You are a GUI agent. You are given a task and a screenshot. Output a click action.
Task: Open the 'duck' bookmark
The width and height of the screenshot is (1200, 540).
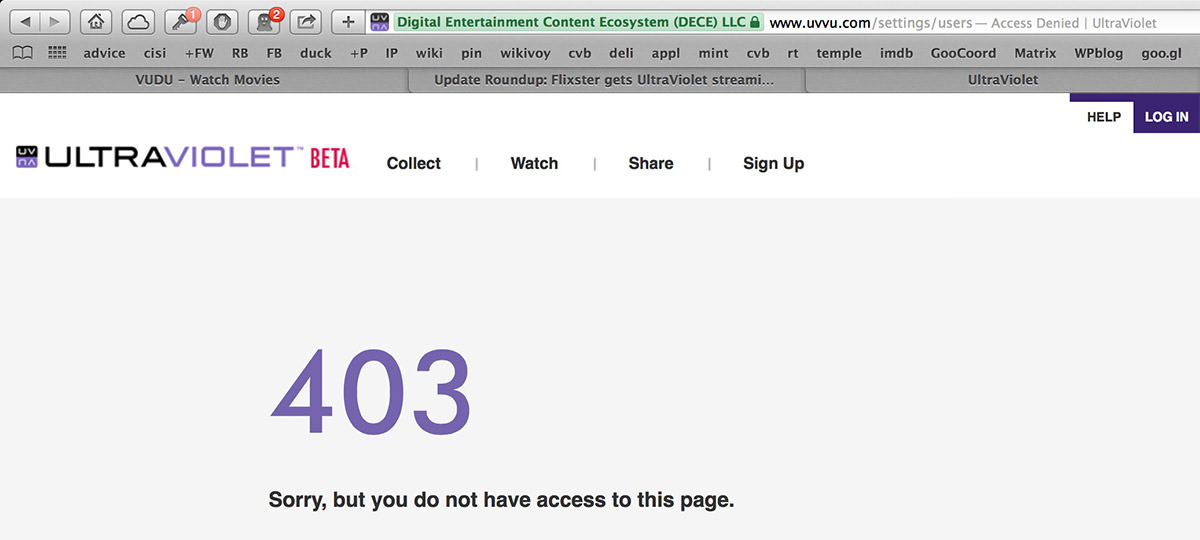[x=316, y=53]
